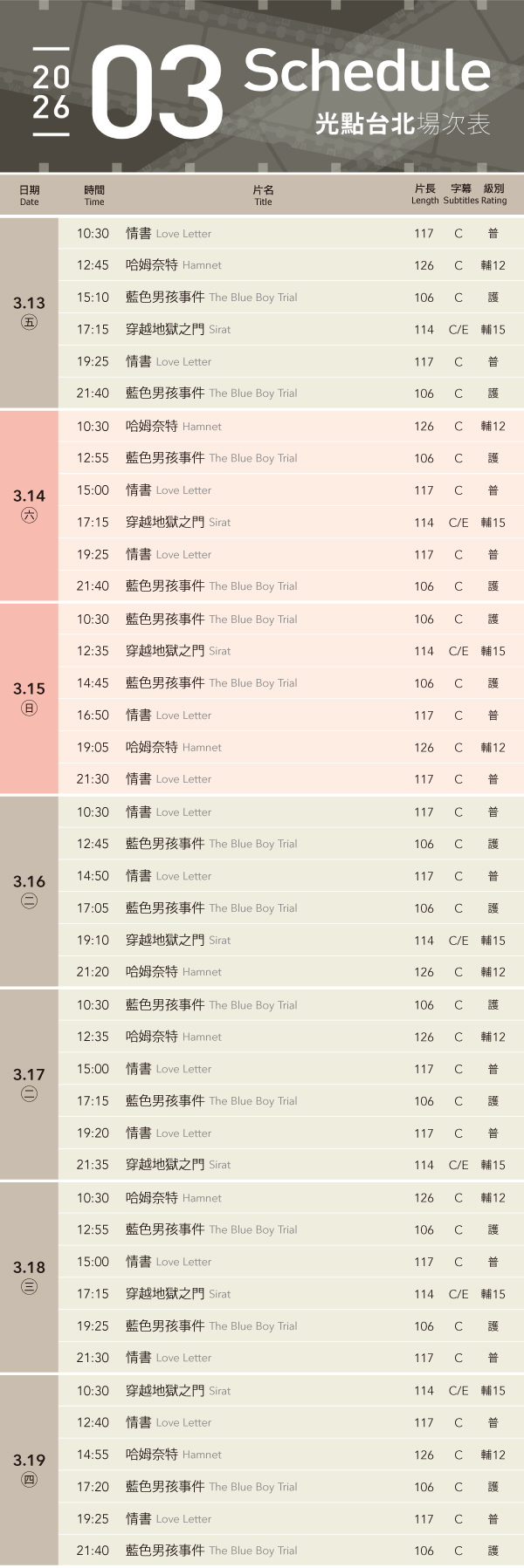524x1568 pixels.
Task: Pick the 3.19 14:55 Hamnet screening
Action: (174, 1455)
